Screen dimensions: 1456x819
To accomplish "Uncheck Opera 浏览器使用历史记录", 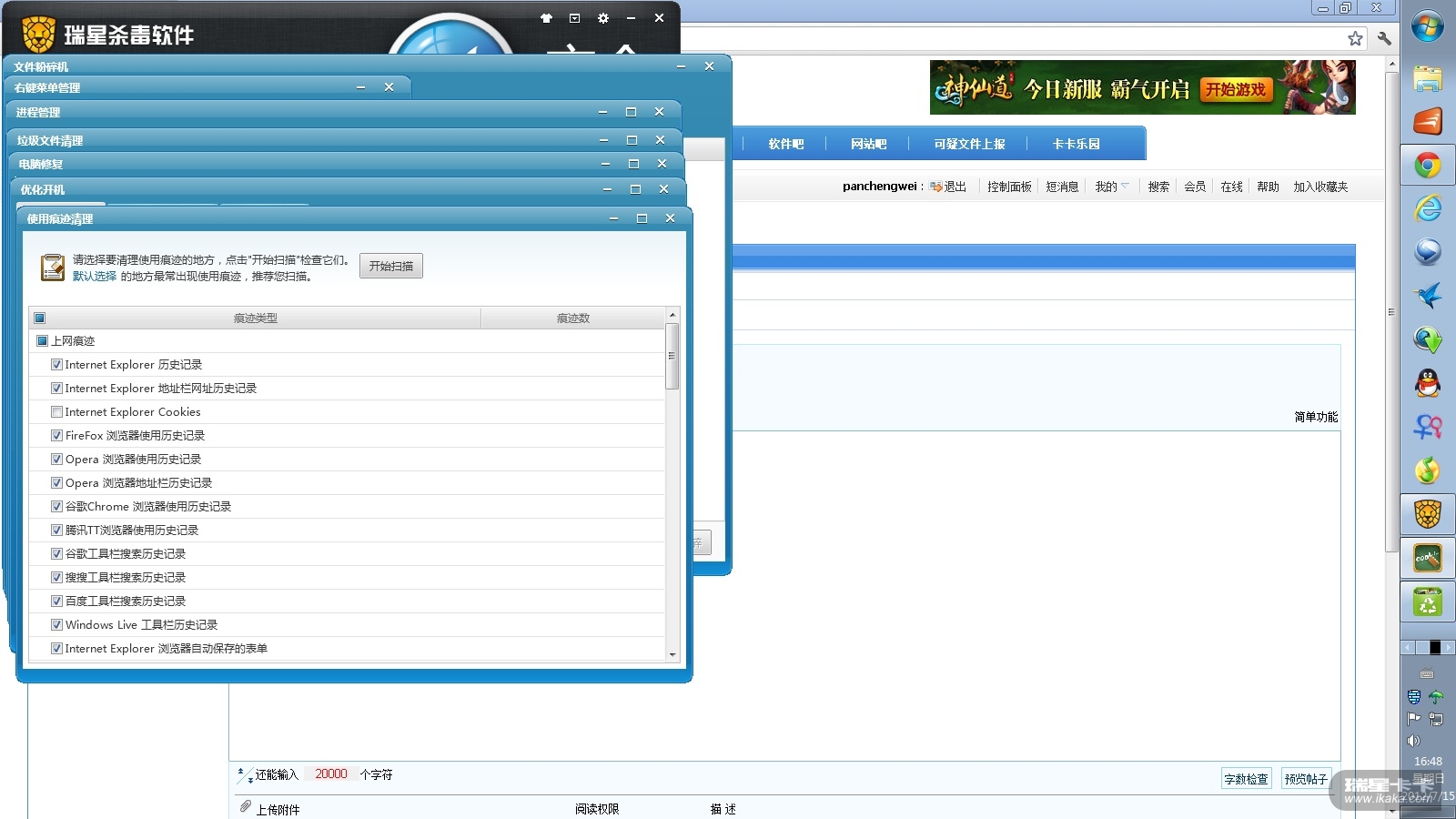I will click(56, 460).
